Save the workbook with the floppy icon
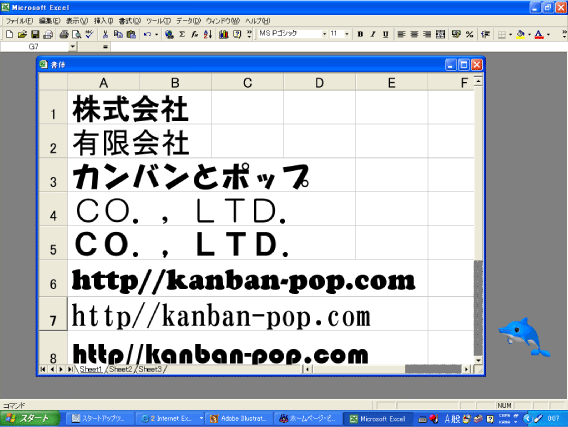Screen dimensions: 568x427 (x=35, y=34)
